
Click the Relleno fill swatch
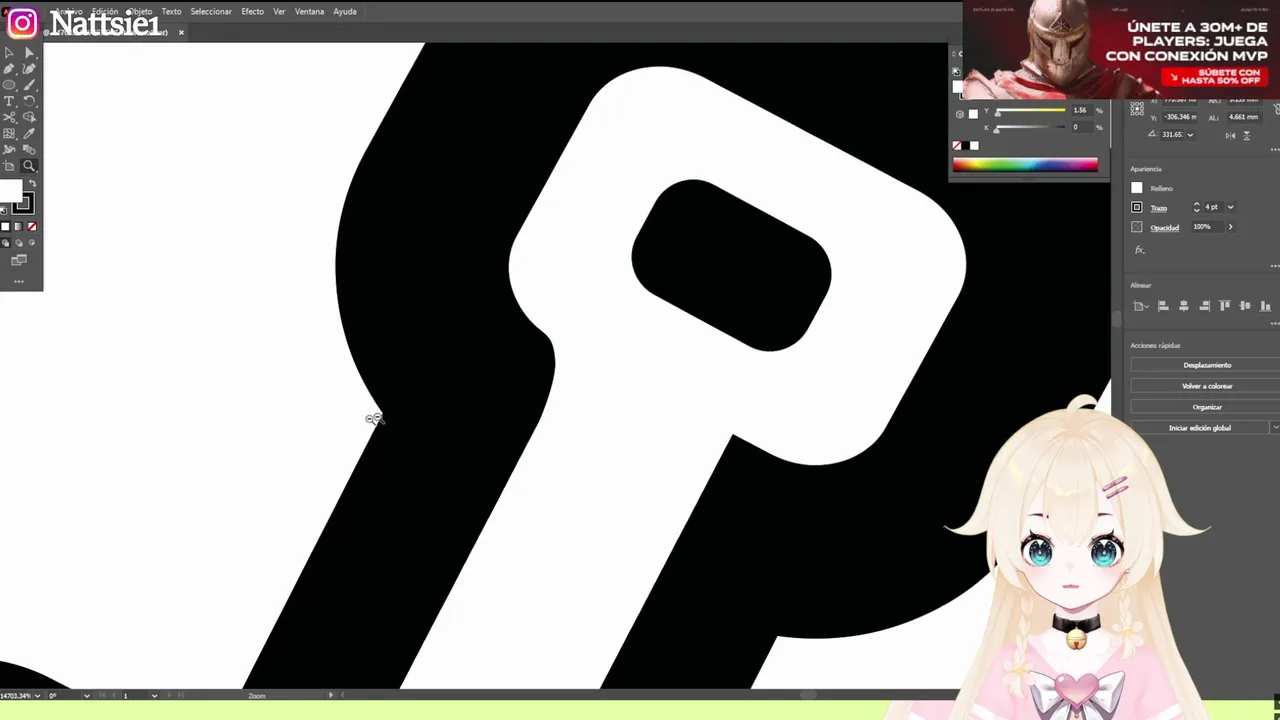(x=1137, y=188)
